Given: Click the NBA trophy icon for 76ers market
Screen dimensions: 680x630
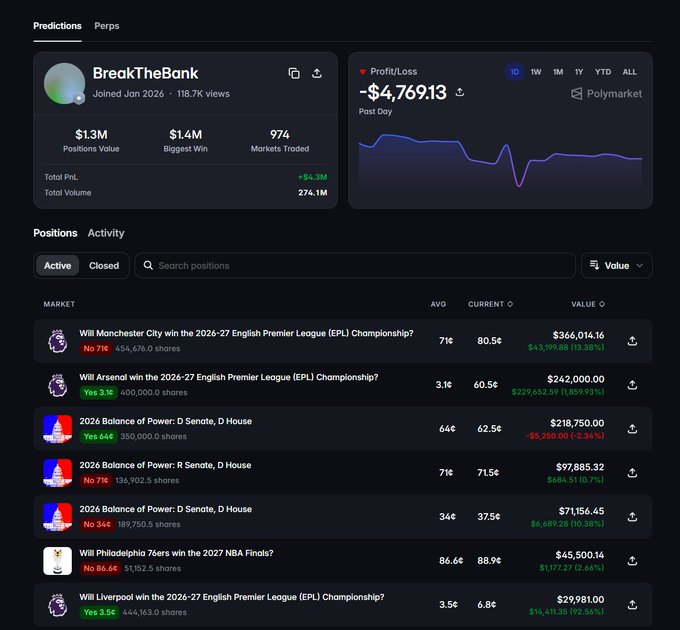Looking at the screenshot, I should point(58,561).
